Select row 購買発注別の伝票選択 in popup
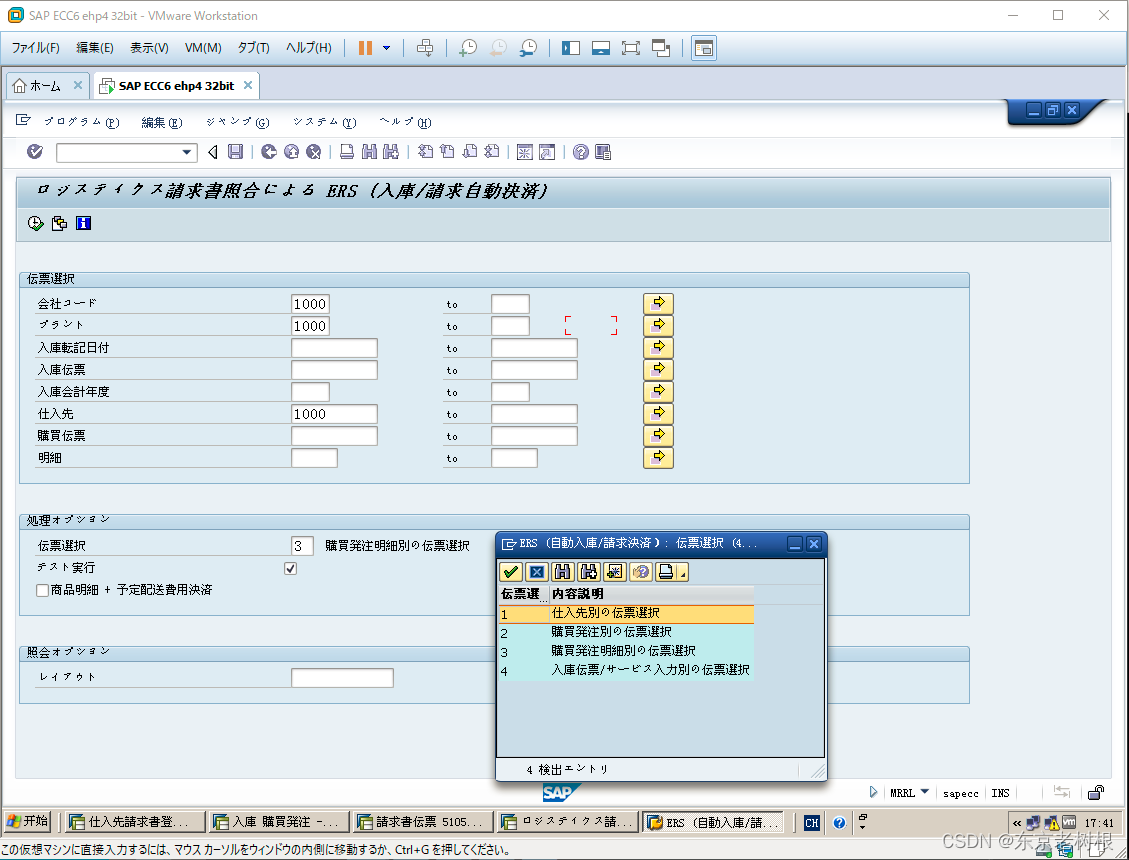The image size is (1129, 860). pos(626,632)
